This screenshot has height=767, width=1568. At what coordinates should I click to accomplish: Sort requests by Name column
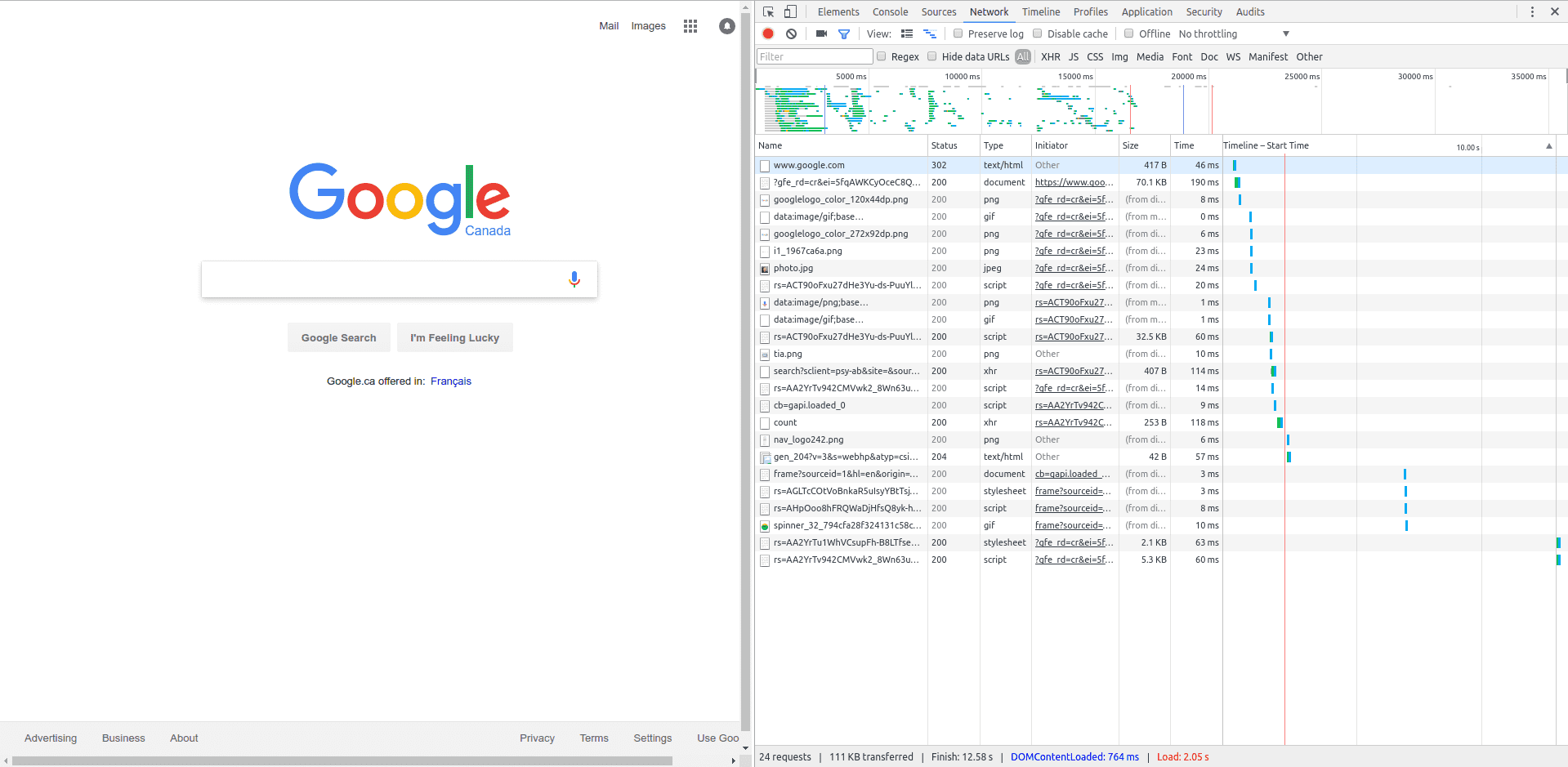tap(841, 145)
